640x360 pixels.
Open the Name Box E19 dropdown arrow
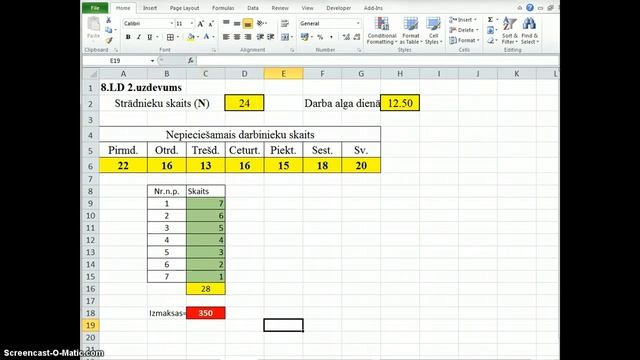click(152, 61)
